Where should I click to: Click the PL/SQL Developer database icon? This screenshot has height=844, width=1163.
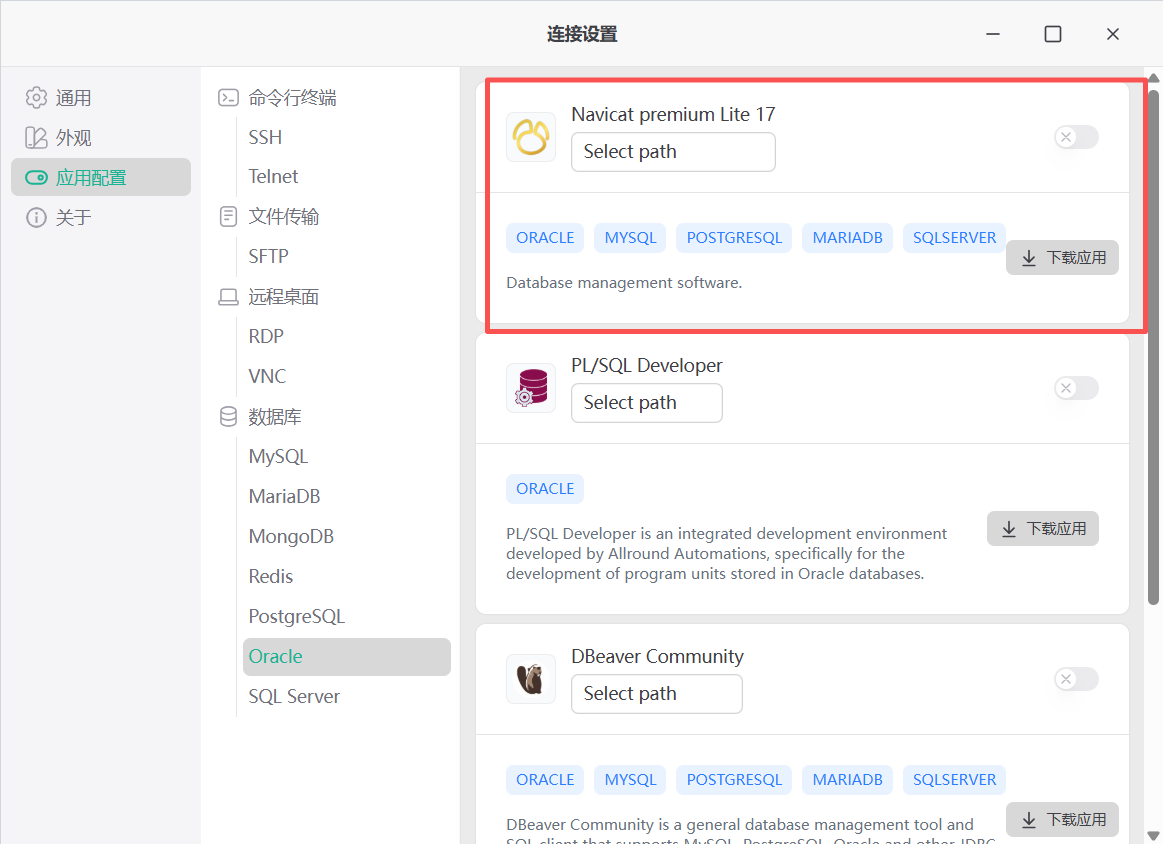tap(531, 388)
